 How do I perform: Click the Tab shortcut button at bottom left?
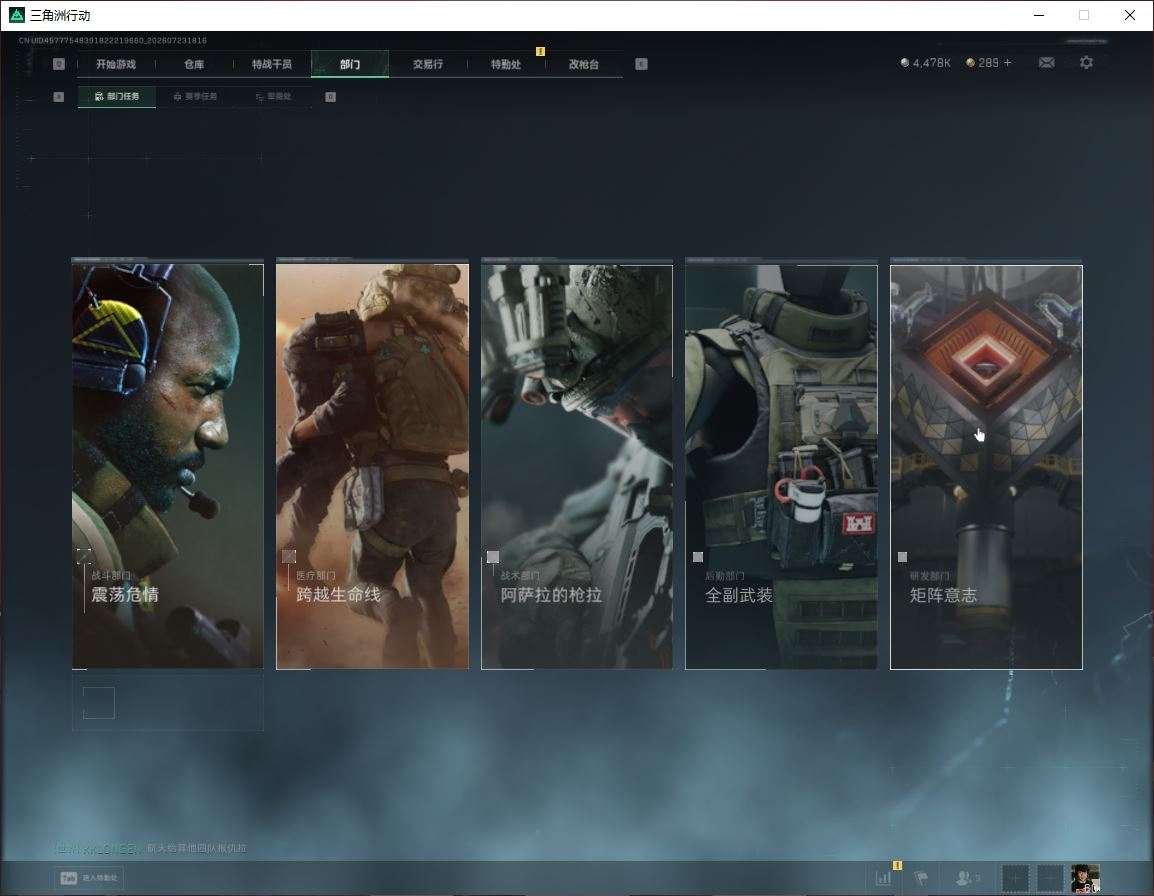(89, 878)
